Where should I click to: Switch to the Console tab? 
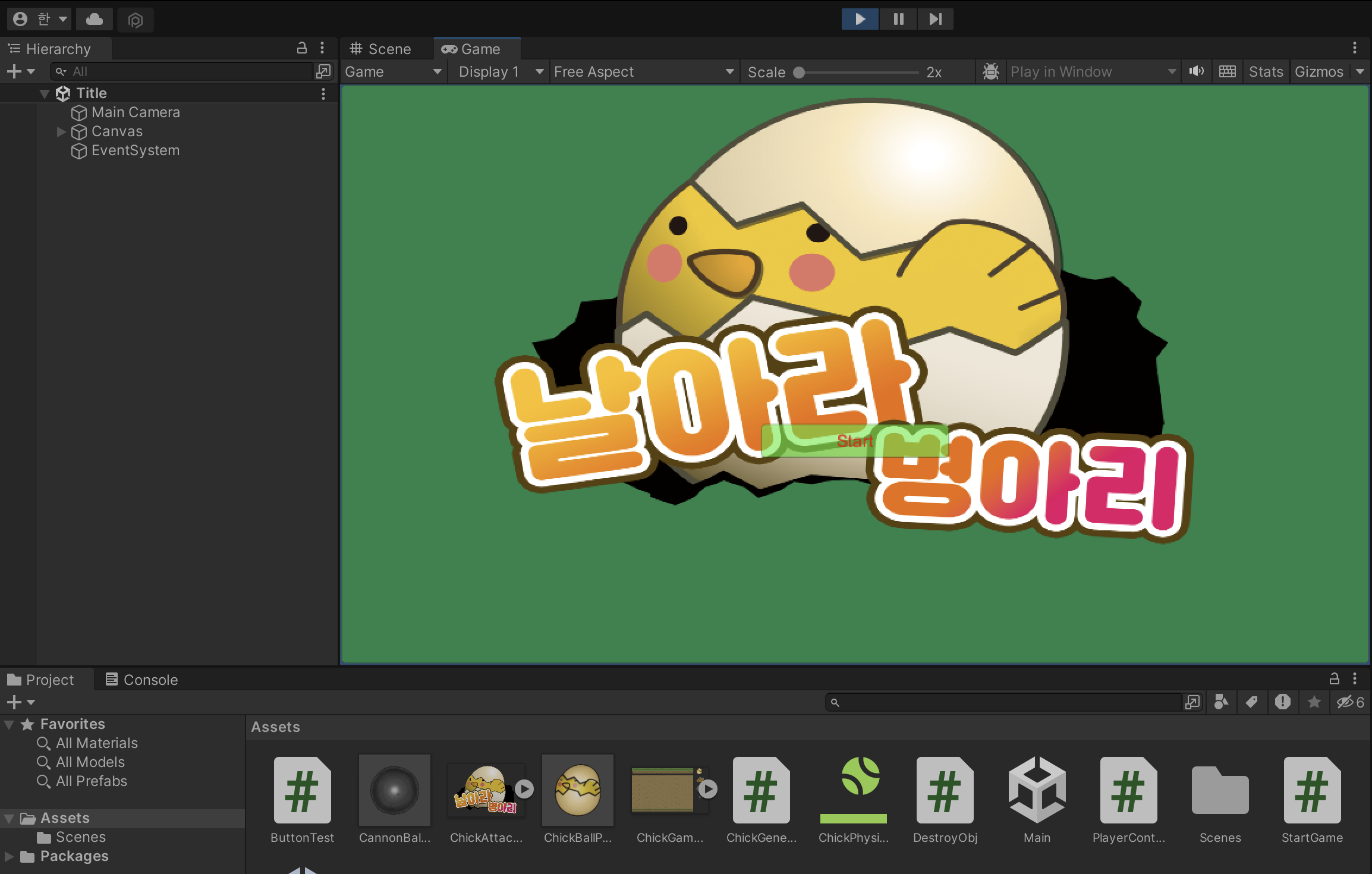pos(142,680)
